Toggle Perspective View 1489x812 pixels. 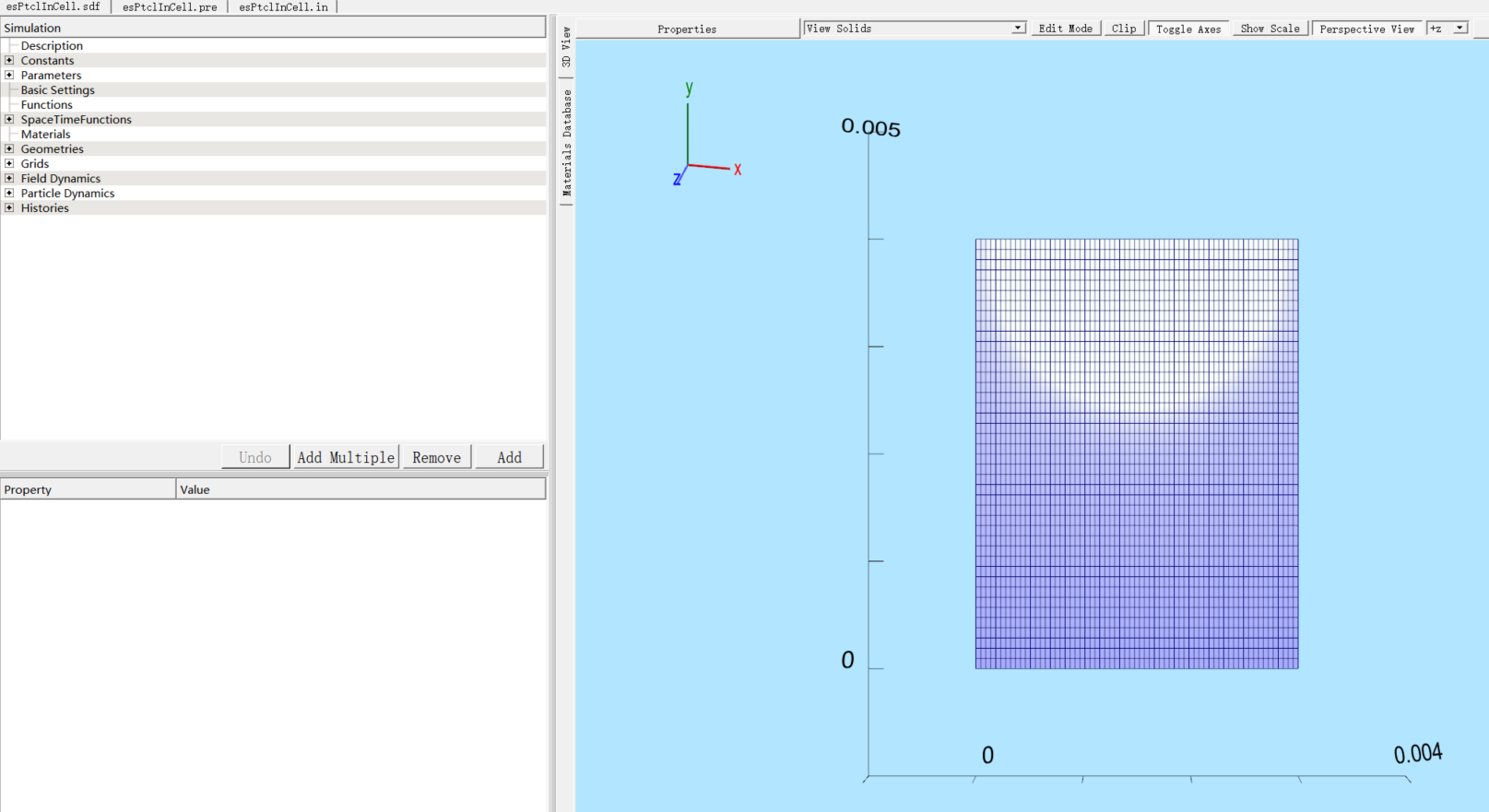pos(1366,29)
